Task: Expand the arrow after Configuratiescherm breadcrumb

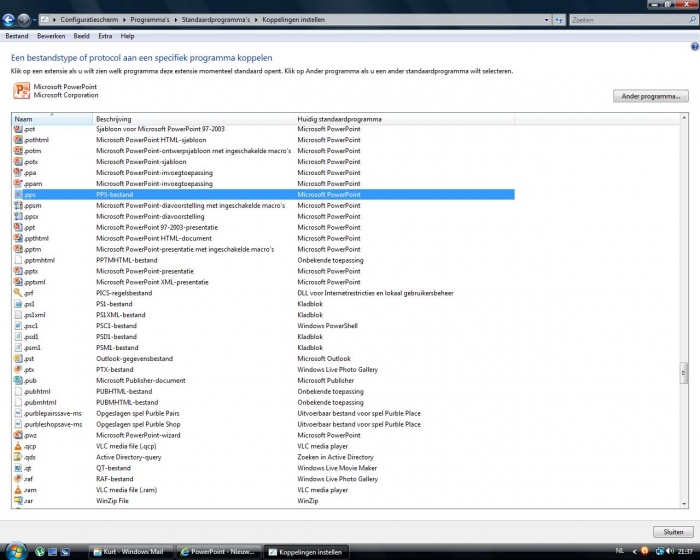Action: click(125, 20)
